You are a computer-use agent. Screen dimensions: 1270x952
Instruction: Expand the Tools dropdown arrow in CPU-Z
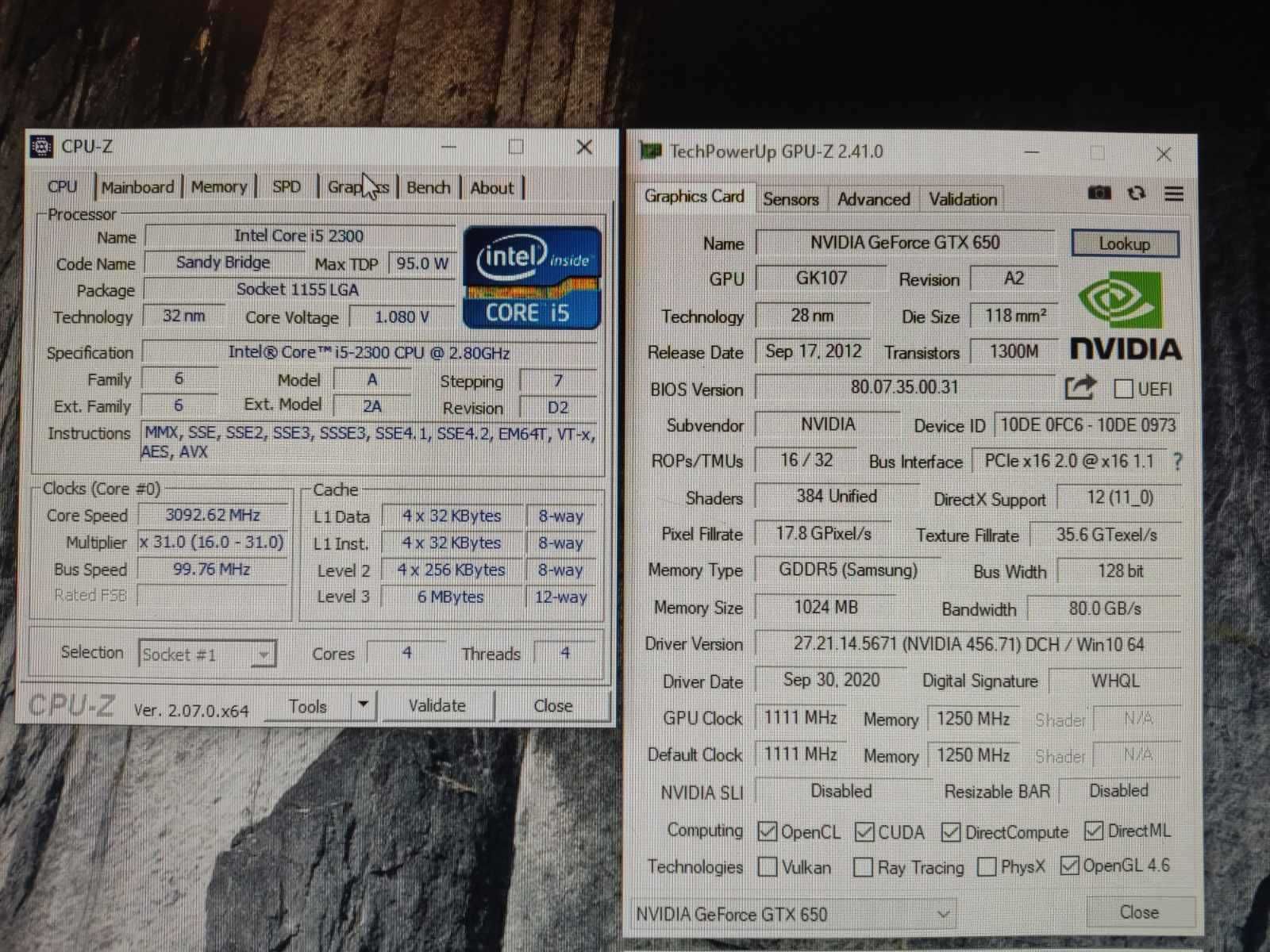364,704
